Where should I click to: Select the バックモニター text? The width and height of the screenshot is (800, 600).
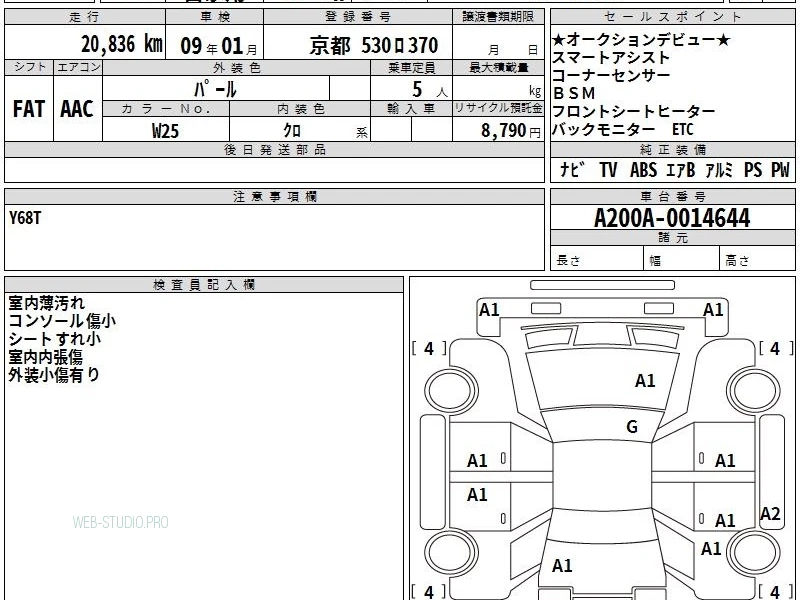pos(604,129)
